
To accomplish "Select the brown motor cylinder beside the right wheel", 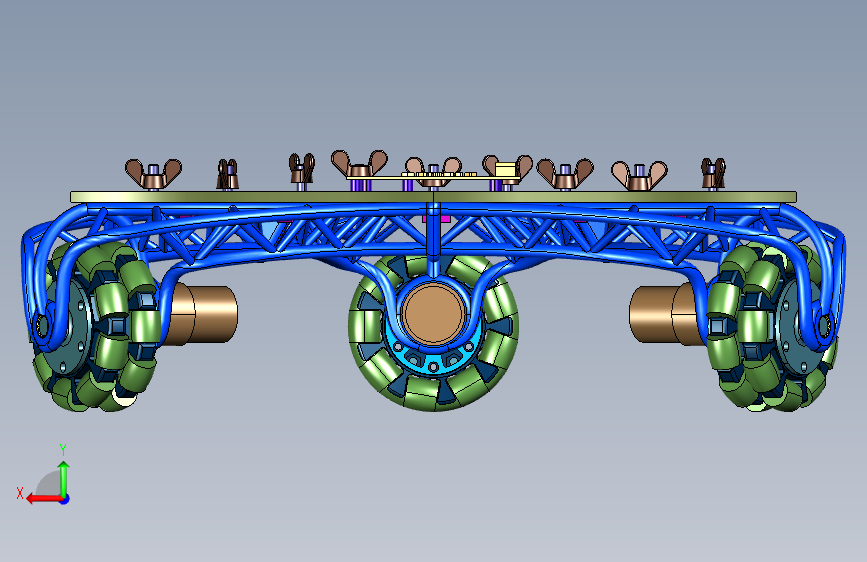I will pos(667,315).
